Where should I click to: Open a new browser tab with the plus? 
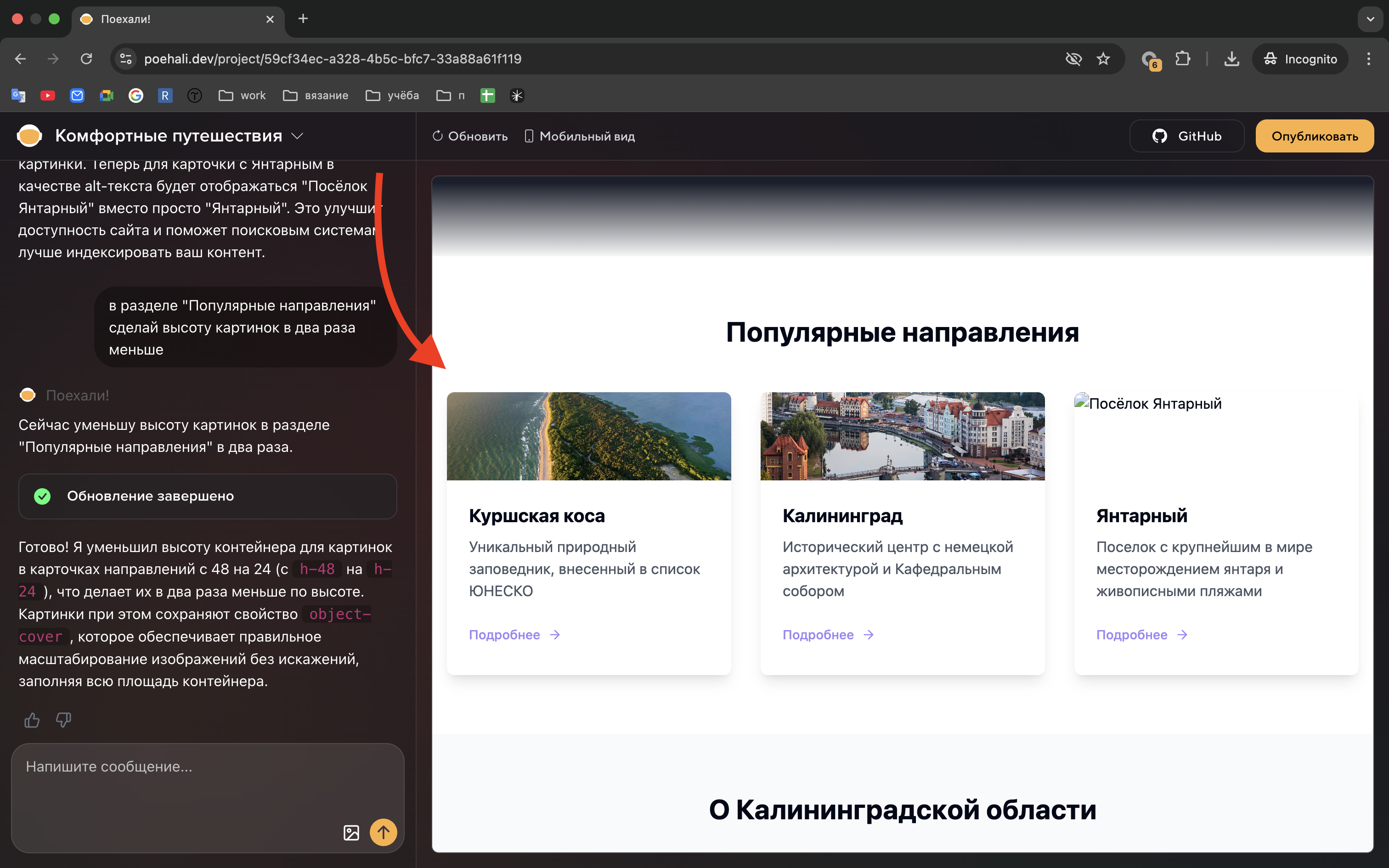point(303,19)
